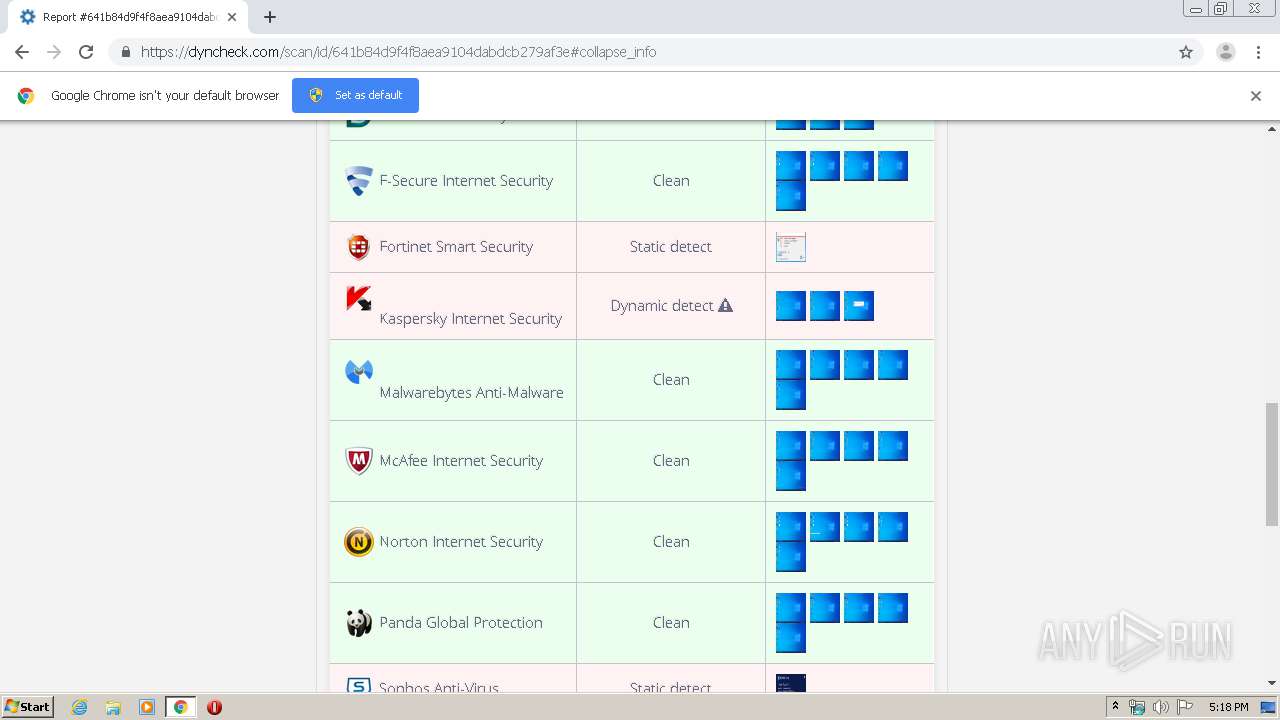Click the Dynamic detect result for Kaspersky
This screenshot has width=1280, height=720.
click(x=662, y=306)
